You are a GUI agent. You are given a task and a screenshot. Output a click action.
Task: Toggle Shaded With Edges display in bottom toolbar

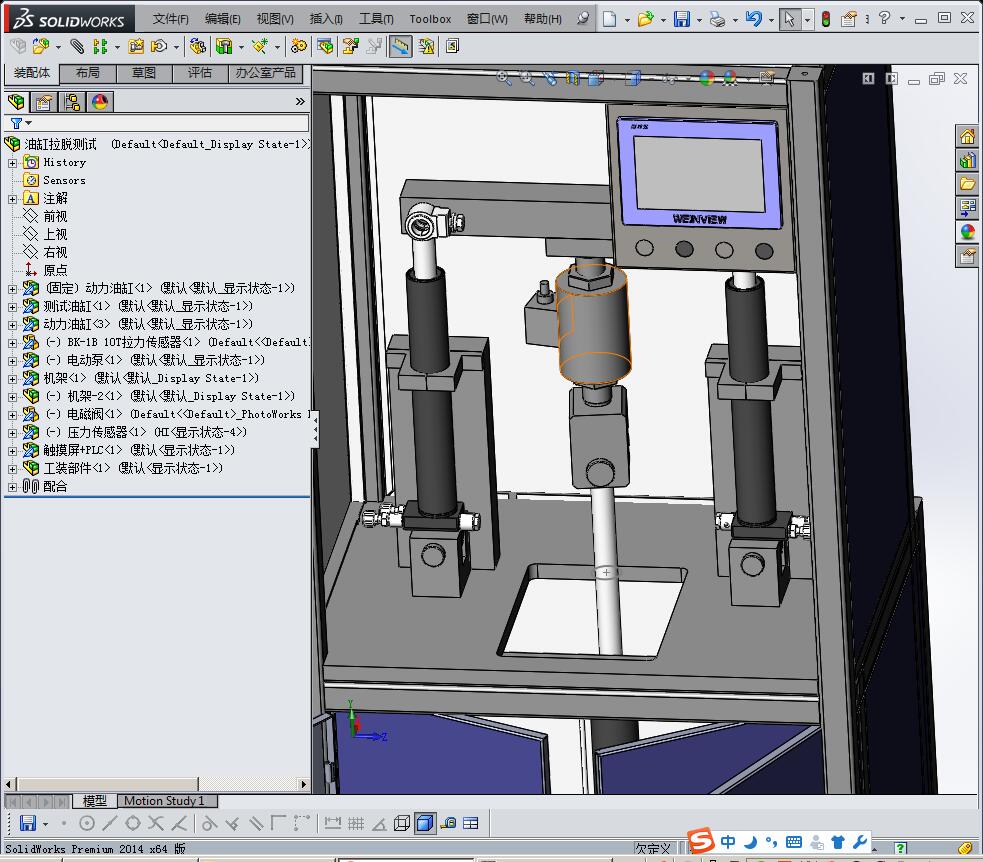click(x=424, y=823)
